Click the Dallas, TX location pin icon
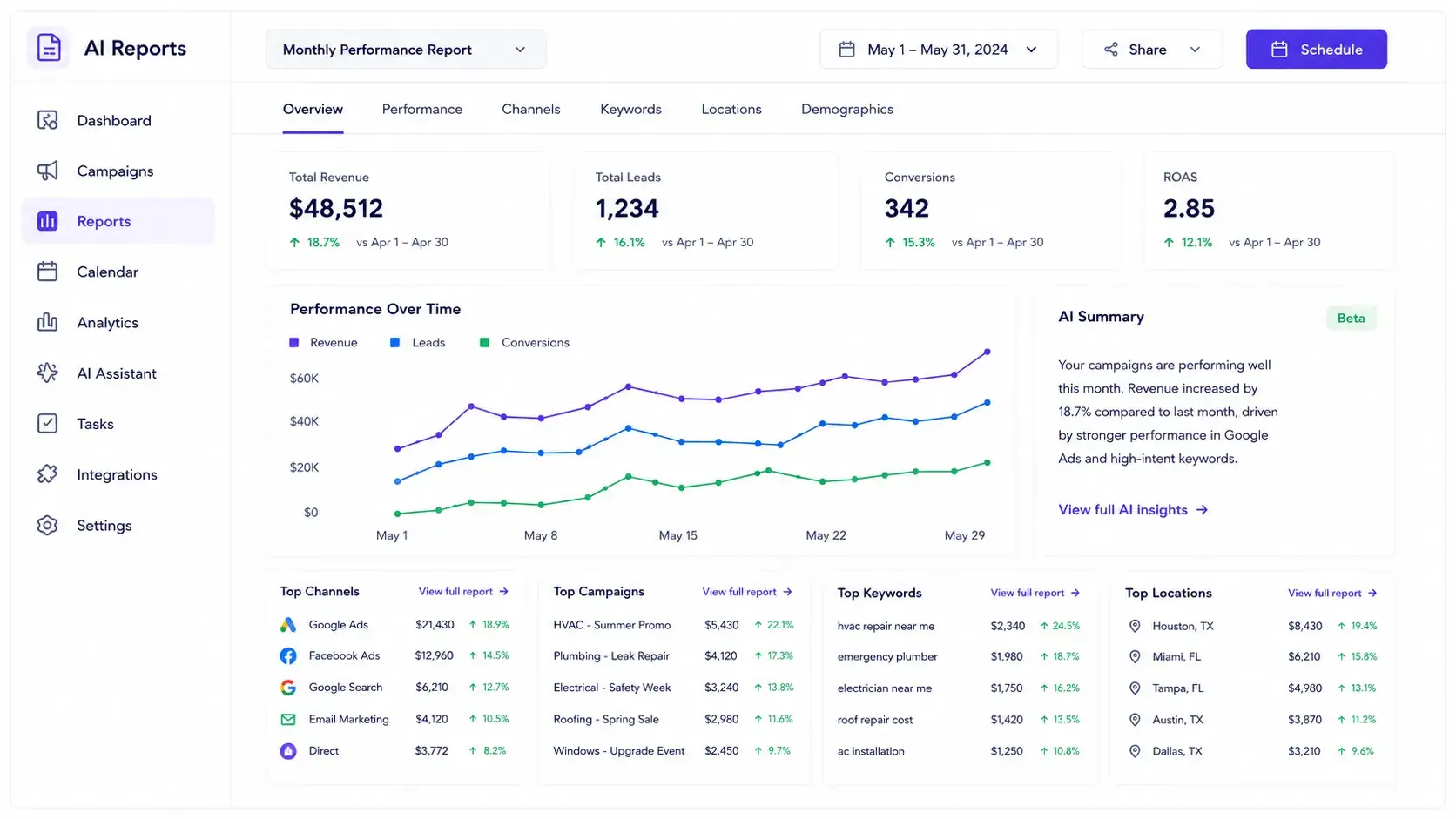 1135,751
